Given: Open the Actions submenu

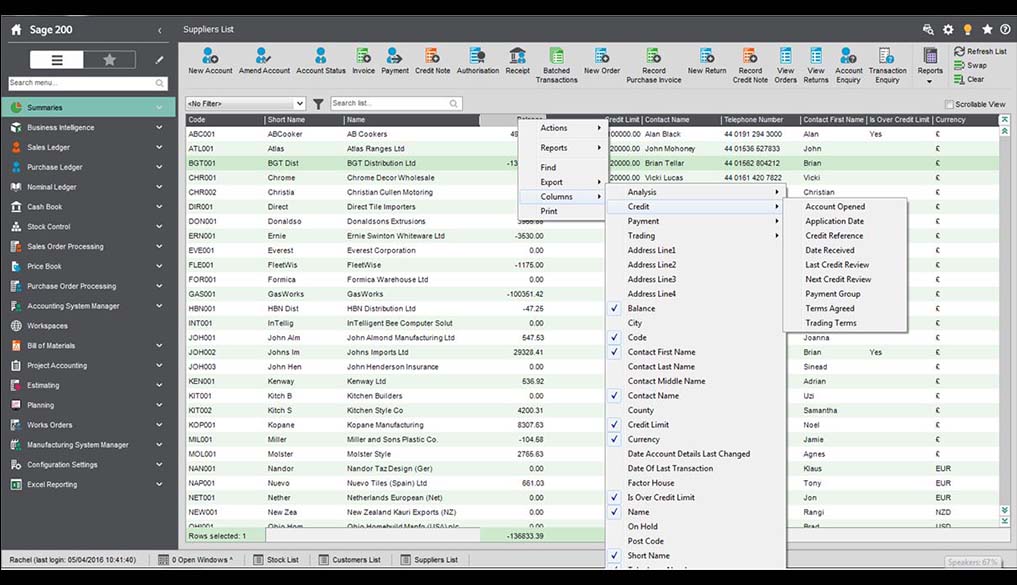Looking at the screenshot, I should (563, 128).
